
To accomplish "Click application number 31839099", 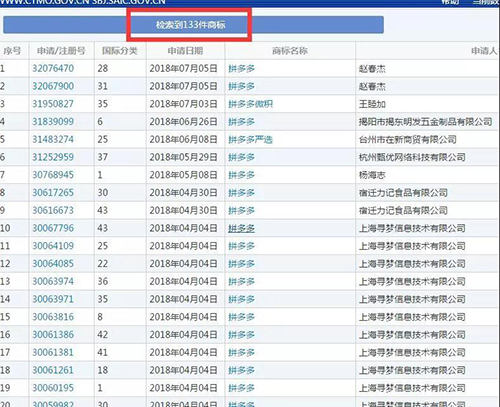I will pyautogui.click(x=53, y=121).
